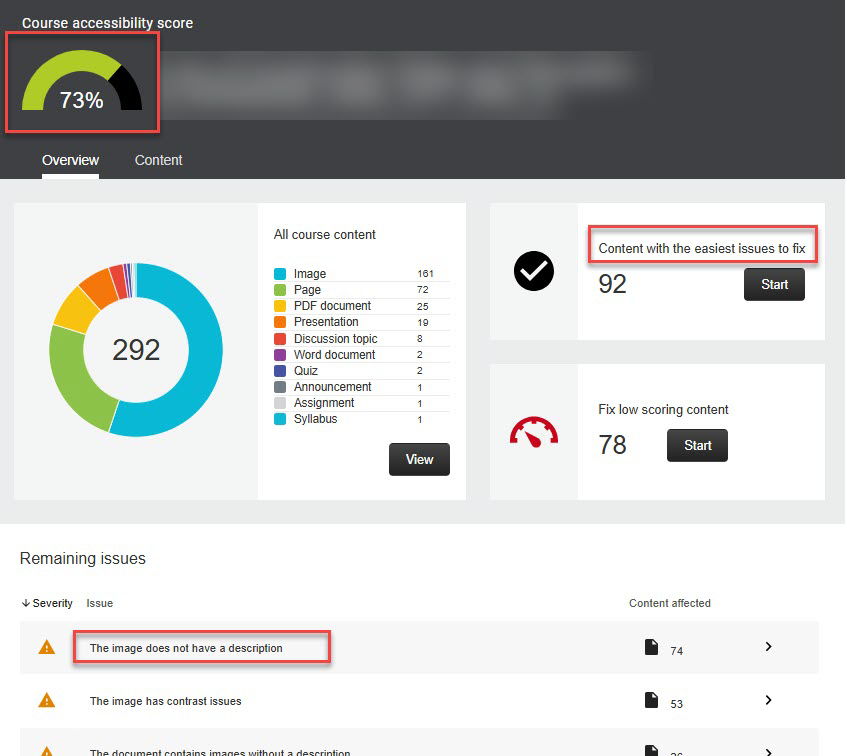
Task: Click the Quiz legend color swatch
Action: pos(280,371)
